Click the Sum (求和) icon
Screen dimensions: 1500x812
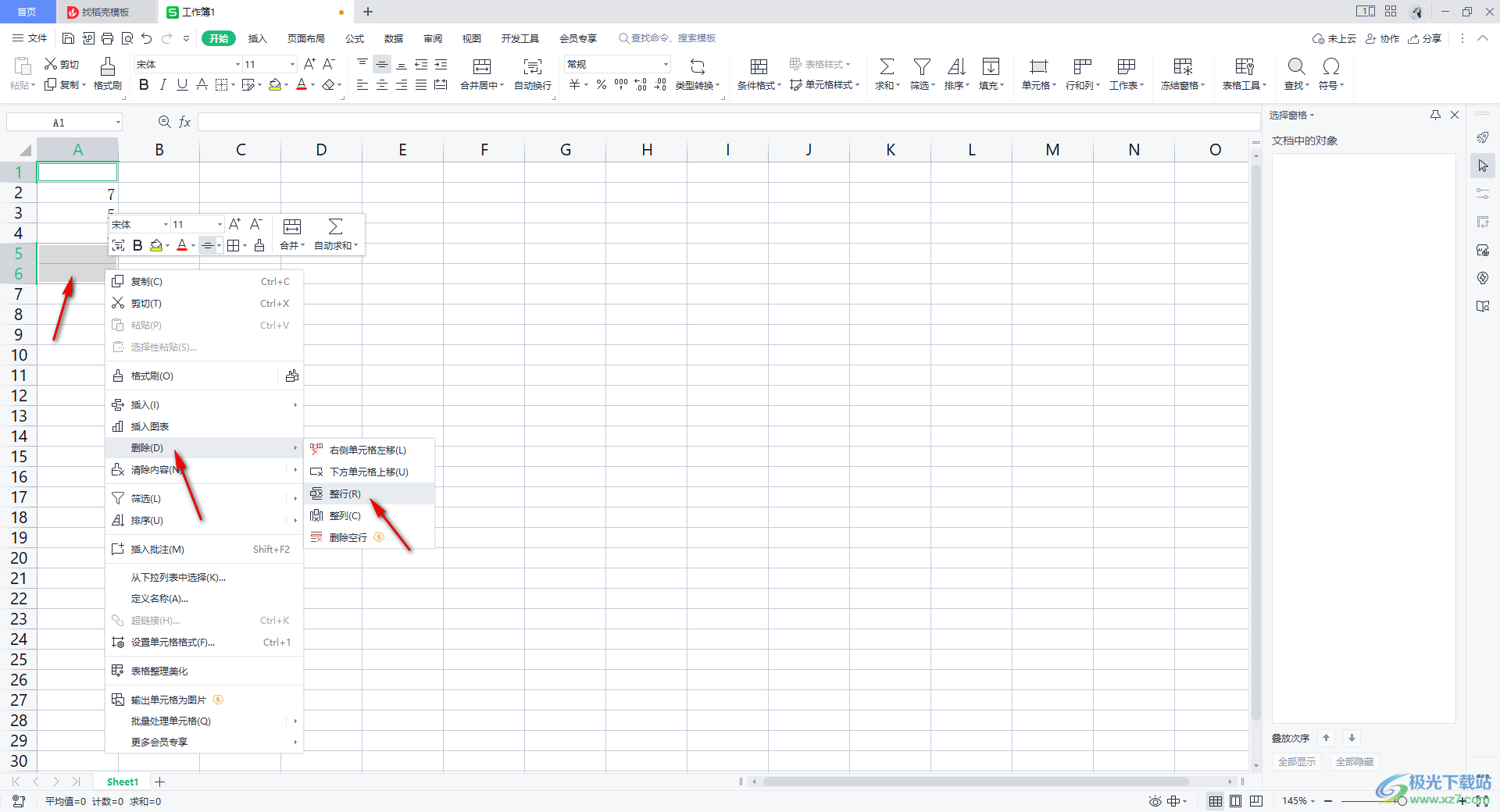(887, 66)
